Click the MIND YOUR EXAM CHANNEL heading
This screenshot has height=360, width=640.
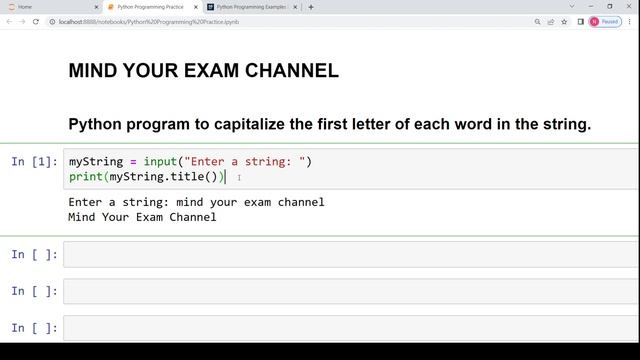click(x=203, y=71)
